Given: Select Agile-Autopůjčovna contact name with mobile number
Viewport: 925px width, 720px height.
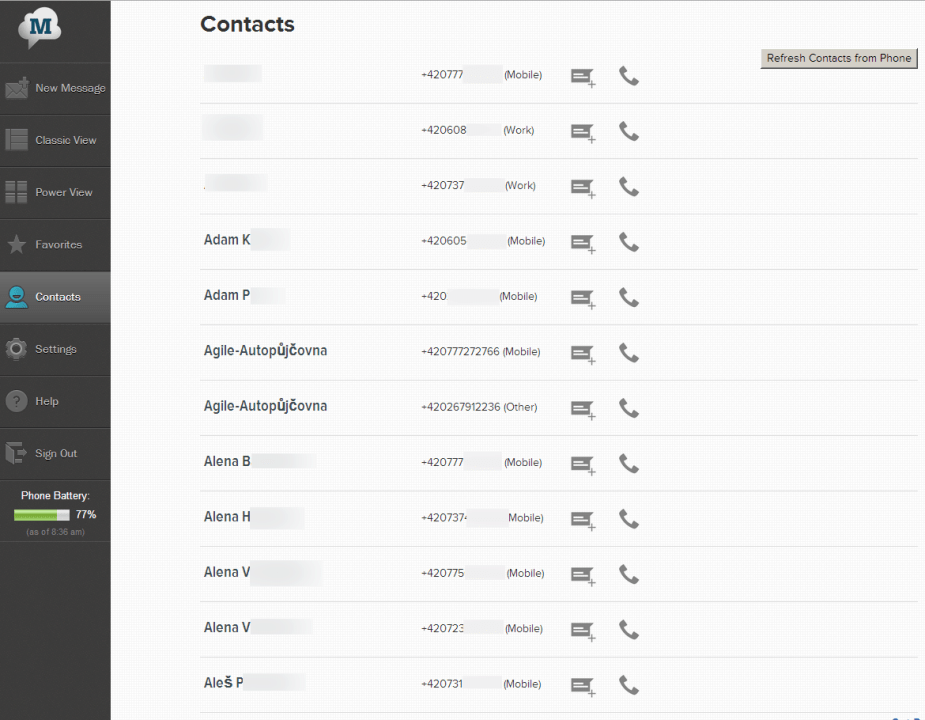Looking at the screenshot, I should pos(265,351).
